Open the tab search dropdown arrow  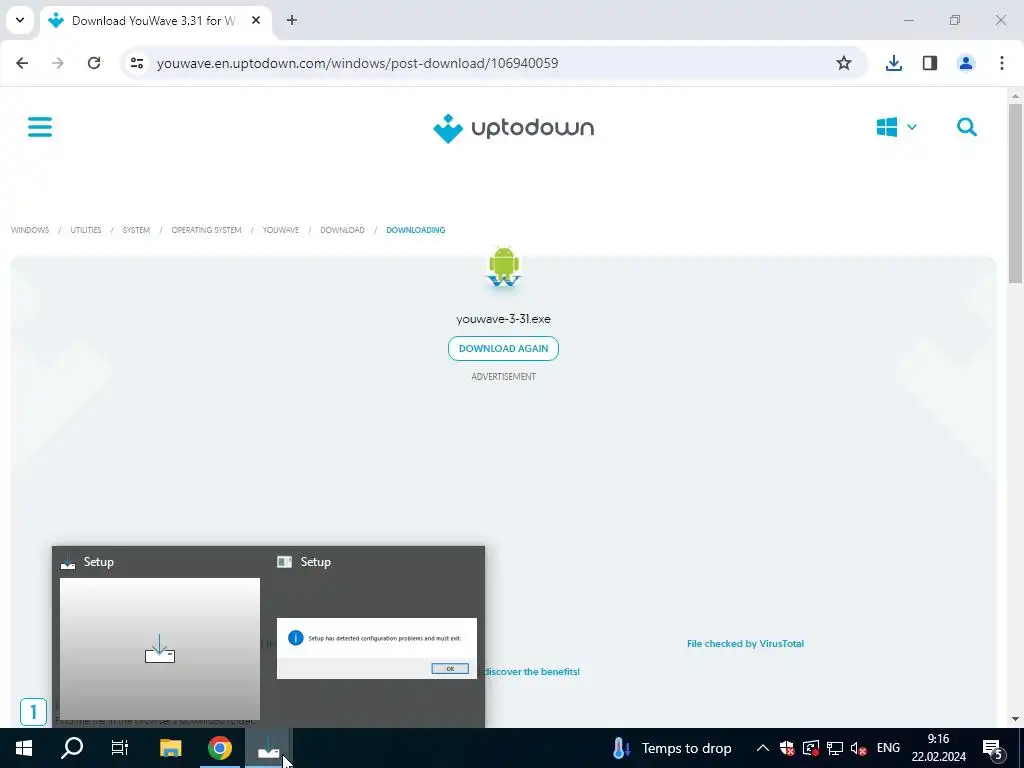(20, 20)
